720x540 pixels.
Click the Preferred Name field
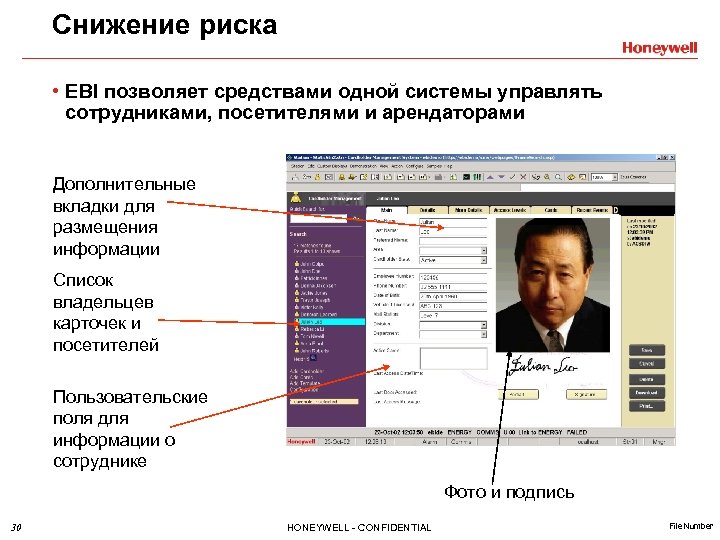(453, 241)
